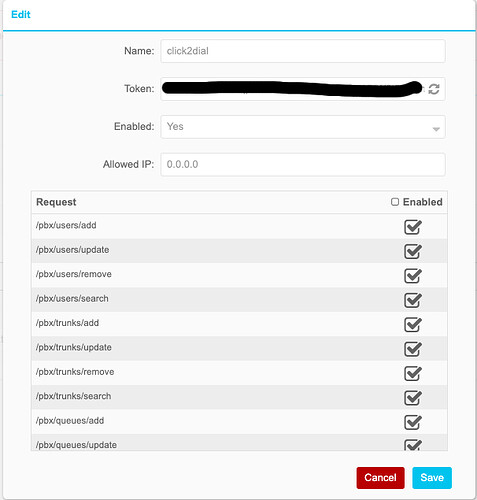Image resolution: width=477 pixels, height=500 pixels.
Task: Cancel the edit dialog
Action: [380, 478]
